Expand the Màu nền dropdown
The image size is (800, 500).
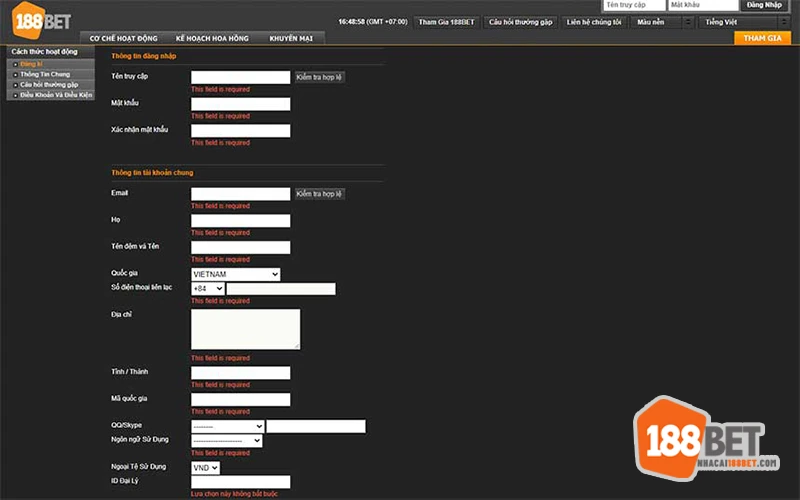tap(662, 22)
